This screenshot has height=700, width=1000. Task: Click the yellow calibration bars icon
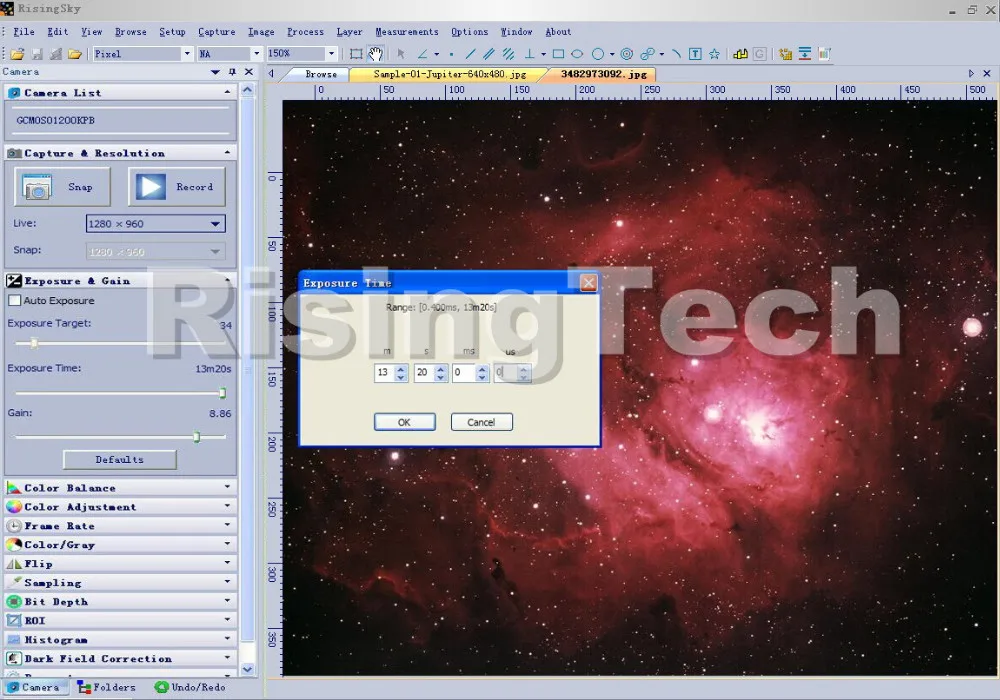click(x=740, y=54)
